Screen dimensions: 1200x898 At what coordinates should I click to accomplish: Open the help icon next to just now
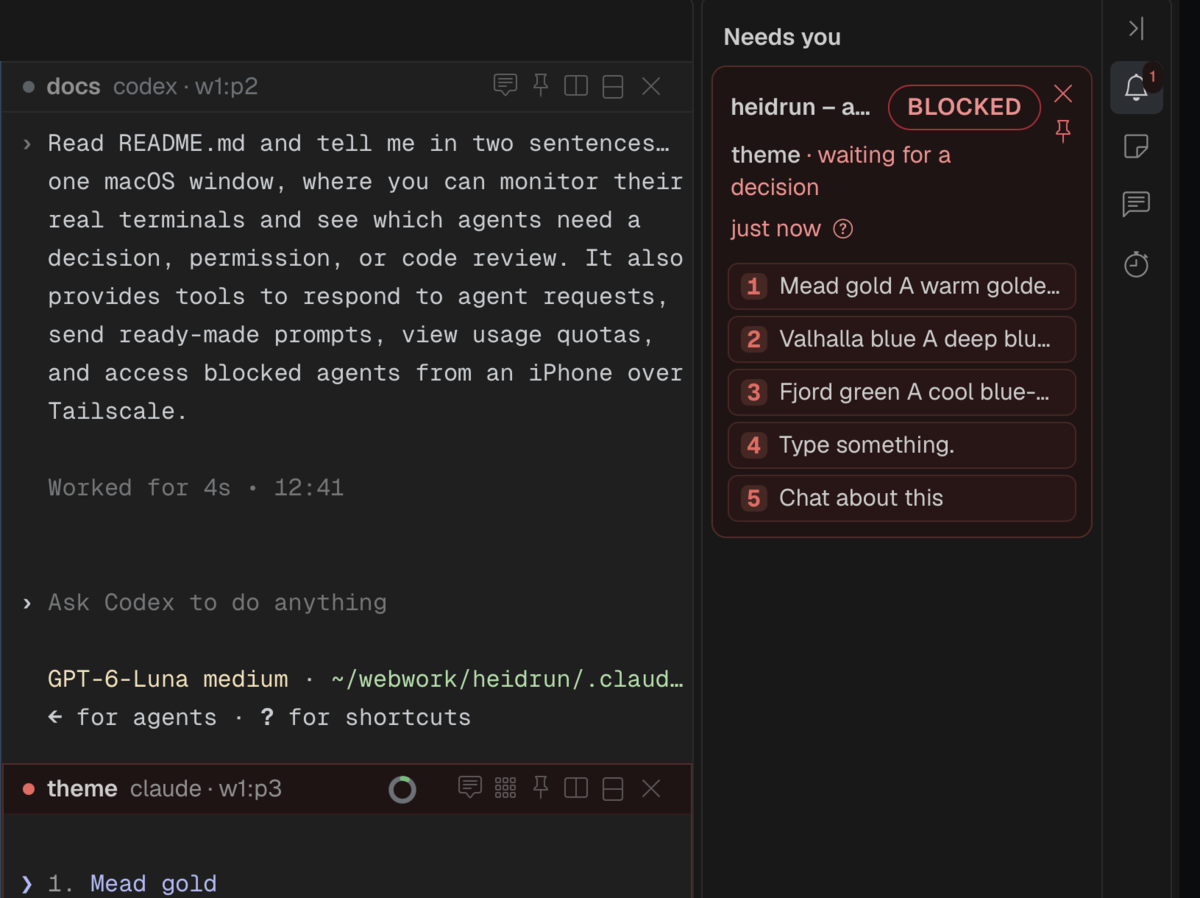pyautogui.click(x=843, y=229)
